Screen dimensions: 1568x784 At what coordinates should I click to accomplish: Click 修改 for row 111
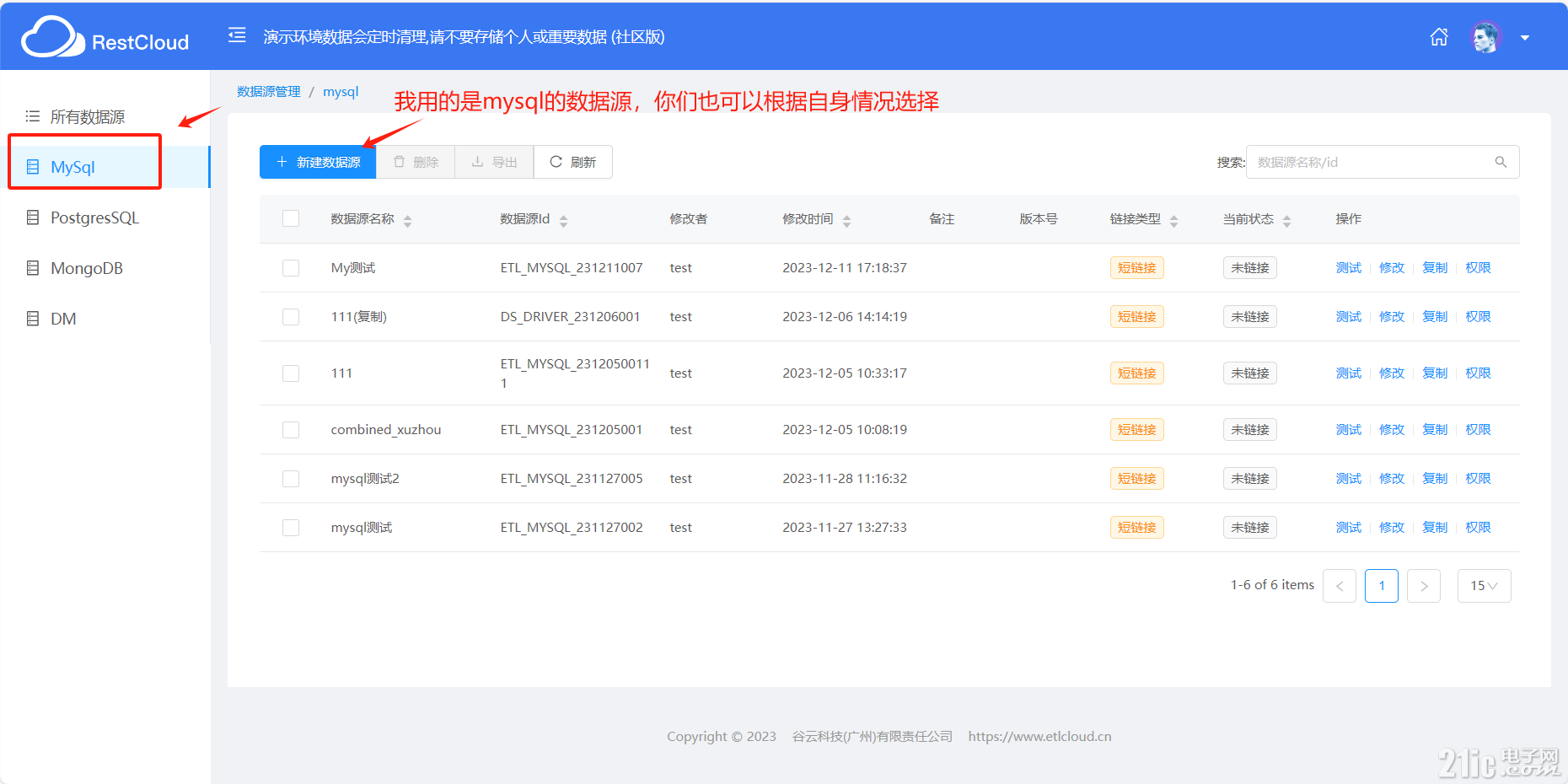pos(1392,373)
